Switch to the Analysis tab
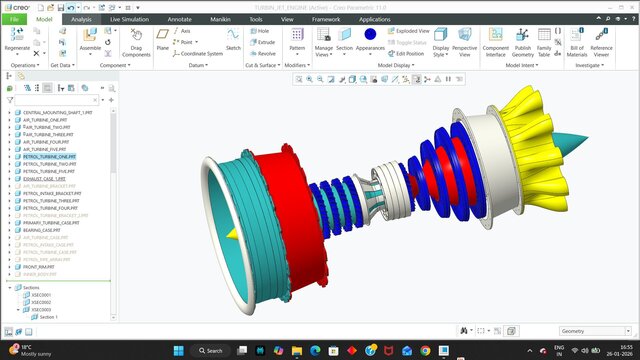Viewport: 640px width, 360px height. tap(81, 19)
